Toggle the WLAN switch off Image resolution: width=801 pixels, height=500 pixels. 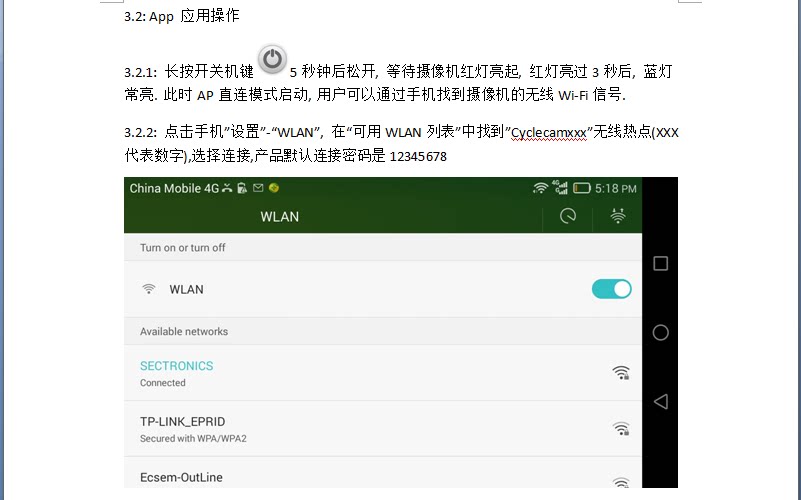(x=611, y=289)
